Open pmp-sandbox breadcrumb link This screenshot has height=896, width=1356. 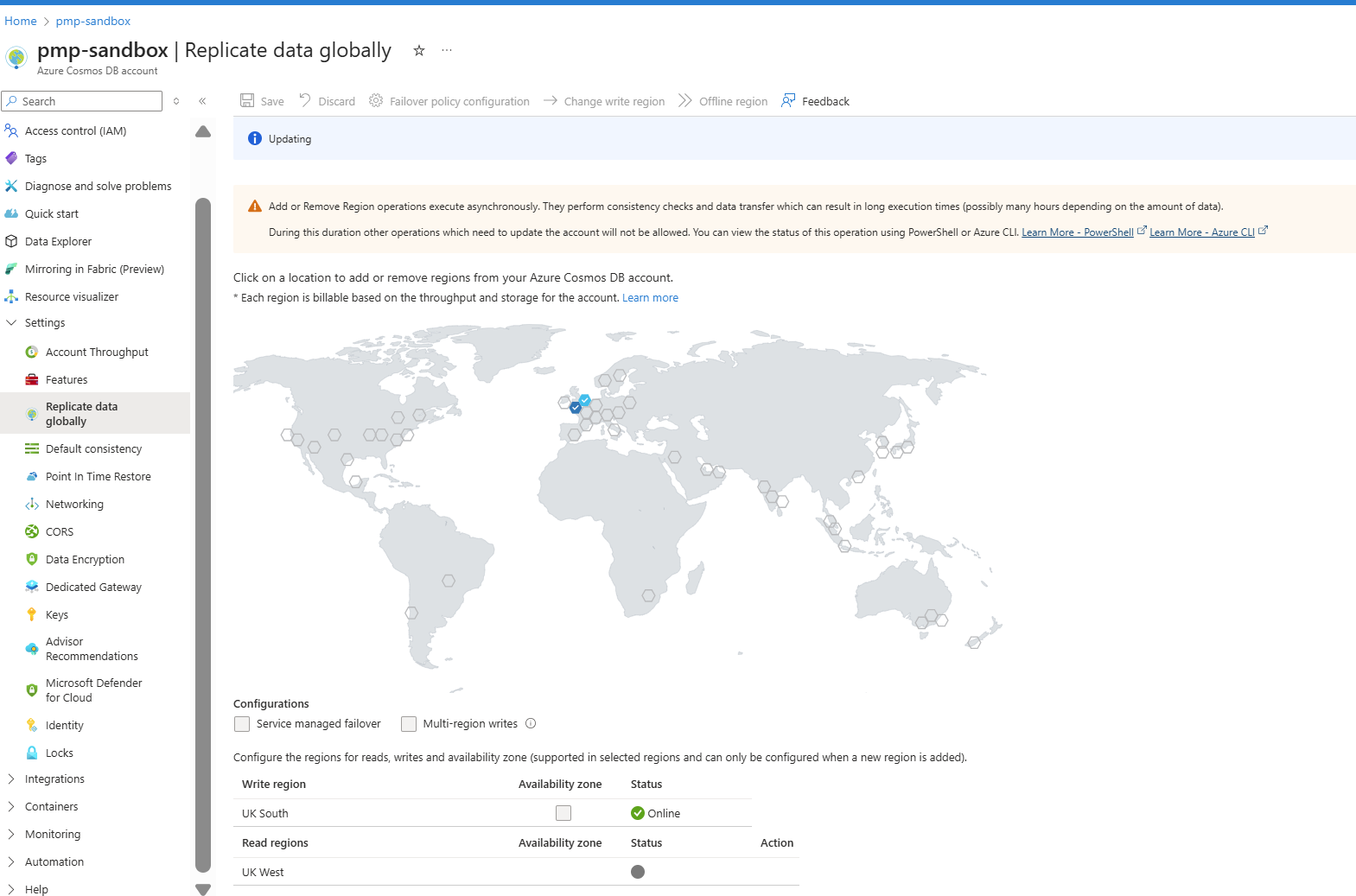[x=93, y=21]
